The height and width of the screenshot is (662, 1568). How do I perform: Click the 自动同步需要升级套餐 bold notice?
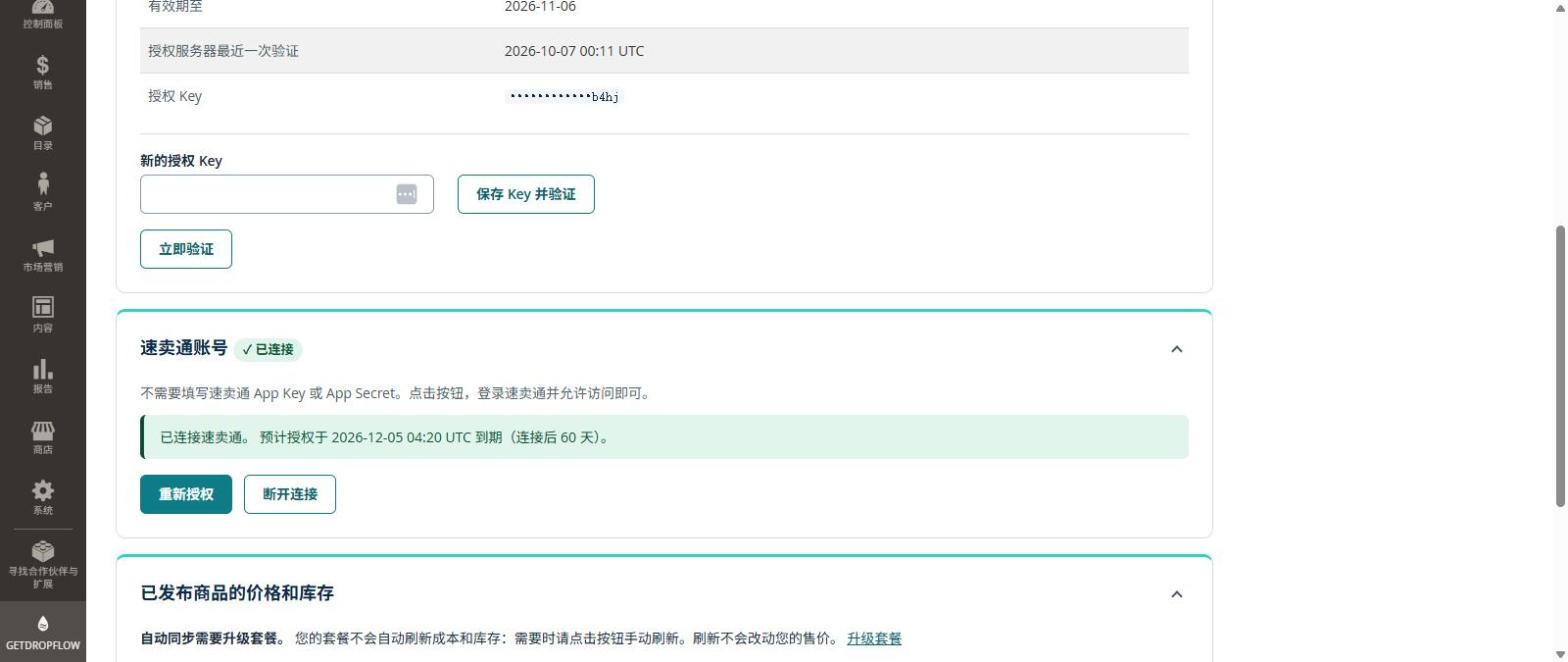[213, 638]
